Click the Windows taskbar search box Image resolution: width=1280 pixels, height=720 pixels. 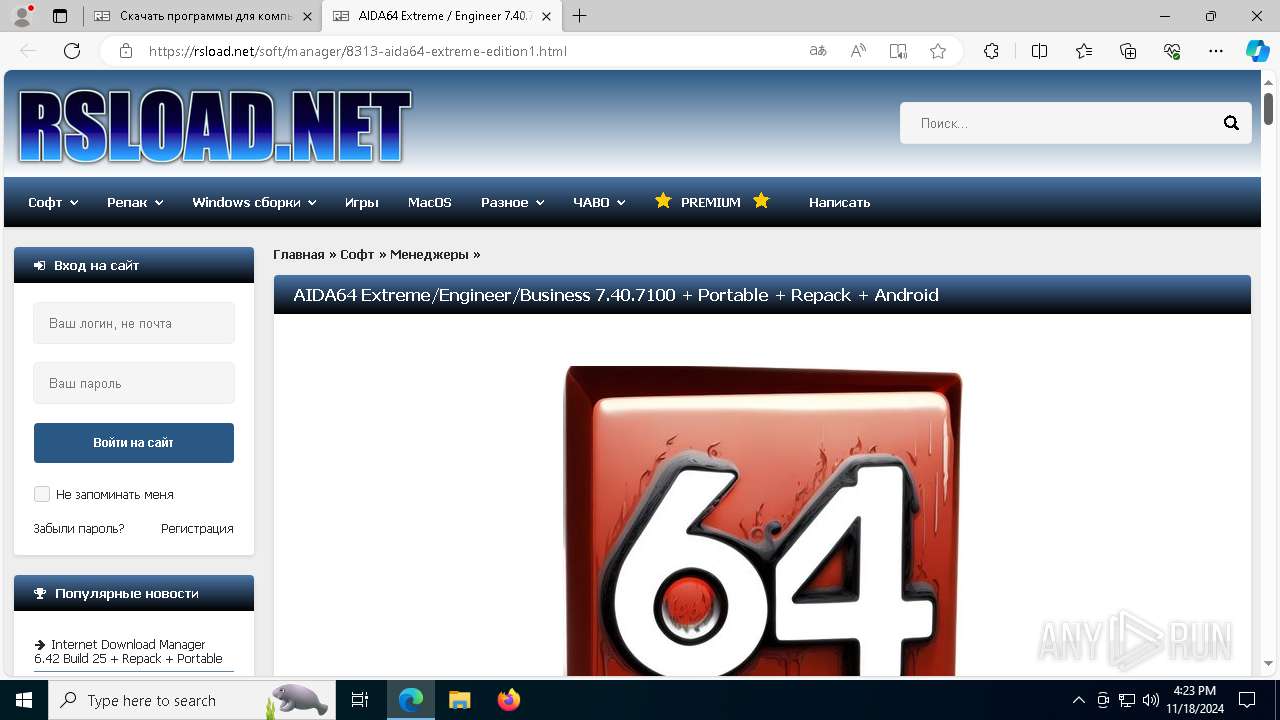pos(190,700)
